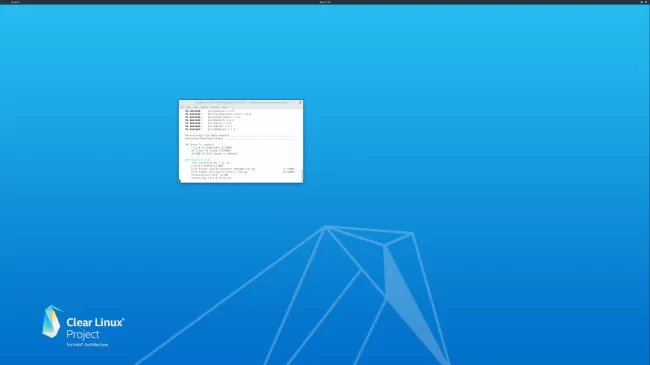
Task: Close the terminal window with red button
Action: pos(300,102)
